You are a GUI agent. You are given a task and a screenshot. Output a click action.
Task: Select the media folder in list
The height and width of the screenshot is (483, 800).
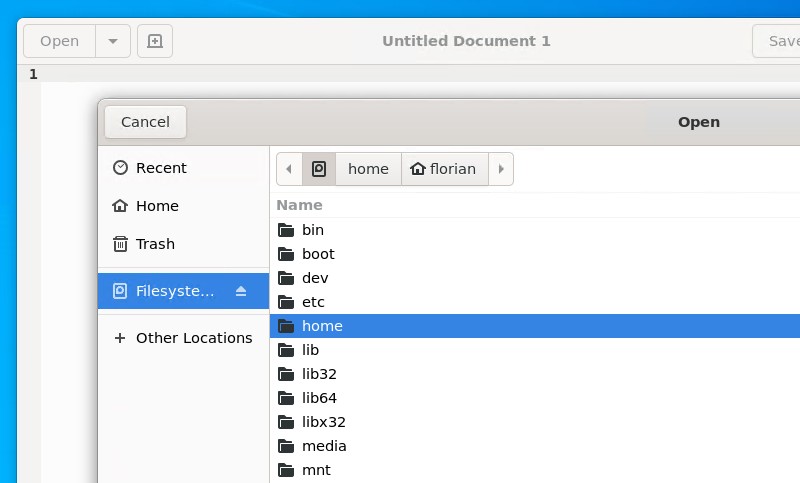[x=323, y=446]
